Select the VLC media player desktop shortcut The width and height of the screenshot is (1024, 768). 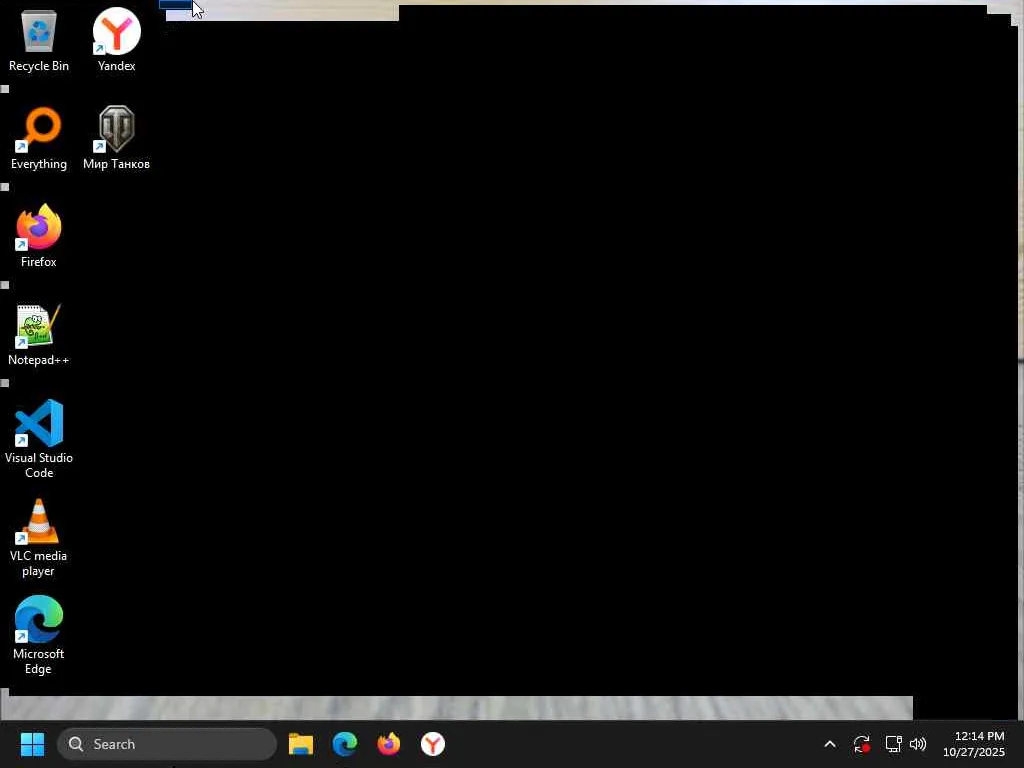39,538
